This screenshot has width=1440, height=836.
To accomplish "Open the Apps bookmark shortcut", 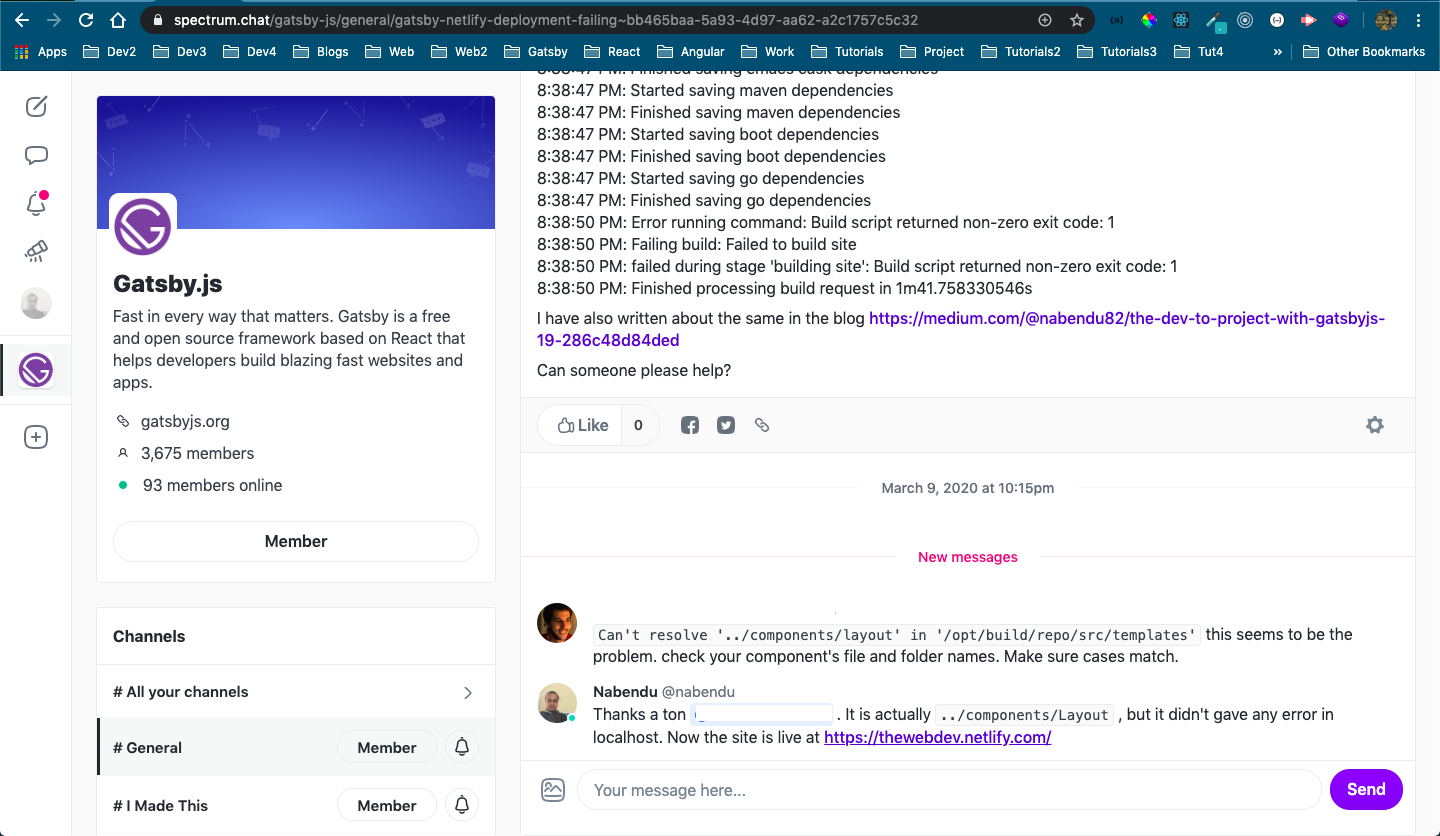I will [x=41, y=51].
